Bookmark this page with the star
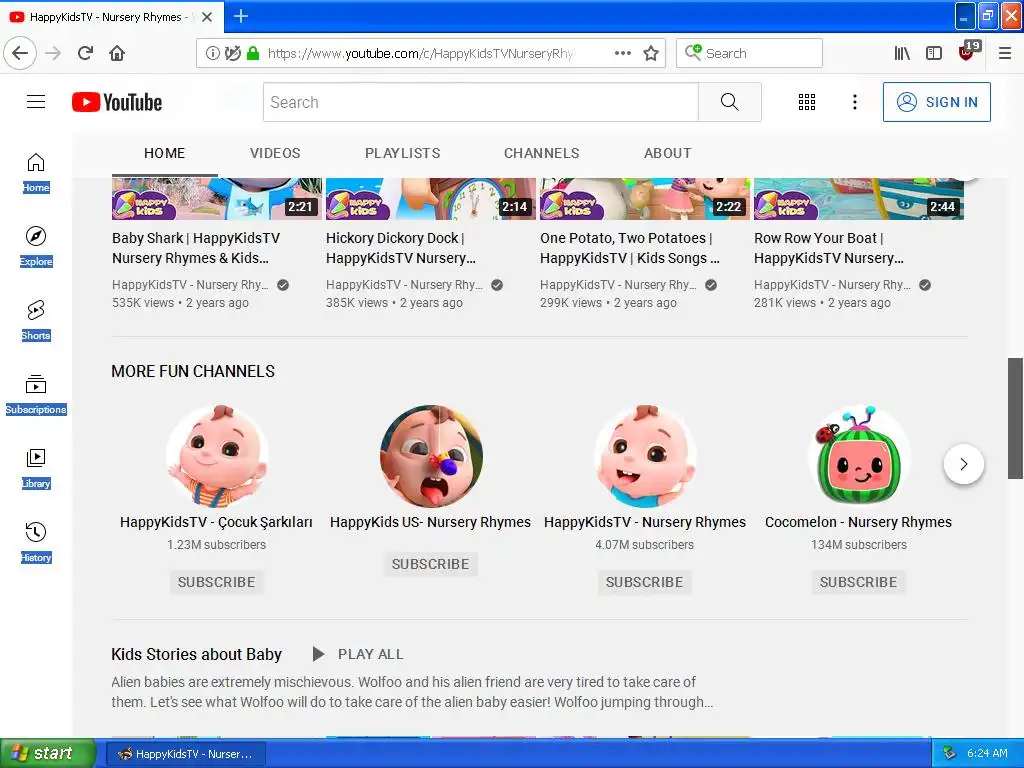 [x=650, y=53]
